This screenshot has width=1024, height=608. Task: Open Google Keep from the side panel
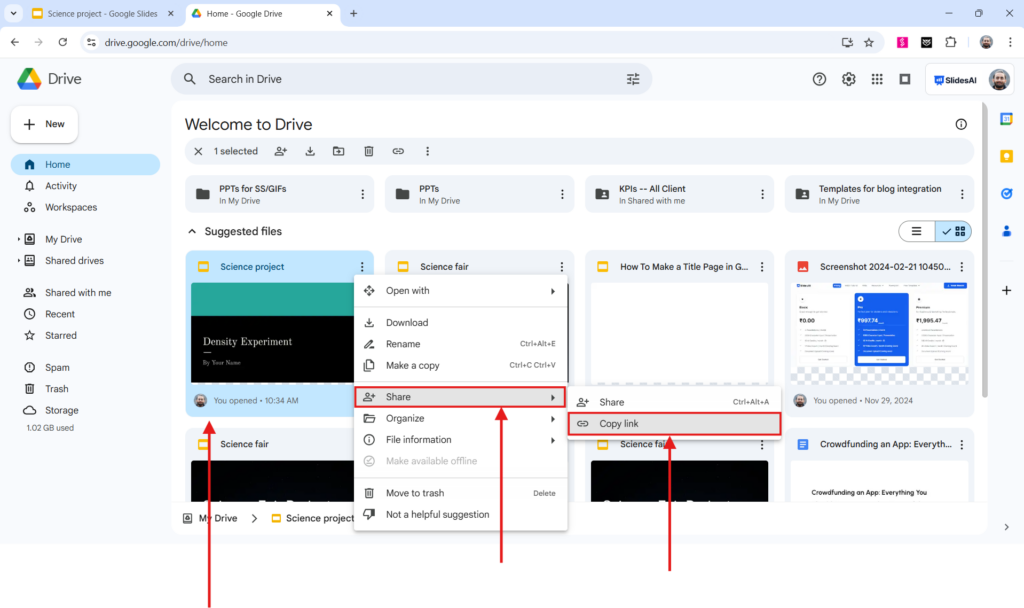point(1007,156)
